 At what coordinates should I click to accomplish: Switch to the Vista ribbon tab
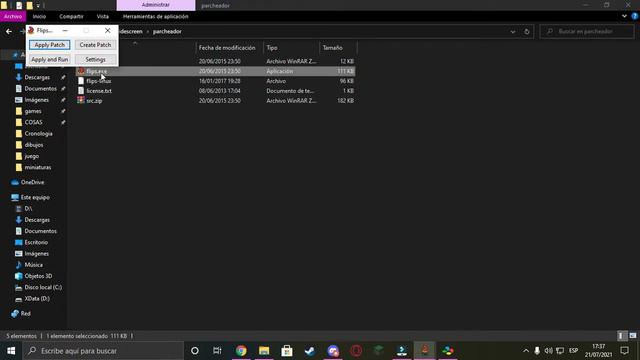tap(103, 16)
